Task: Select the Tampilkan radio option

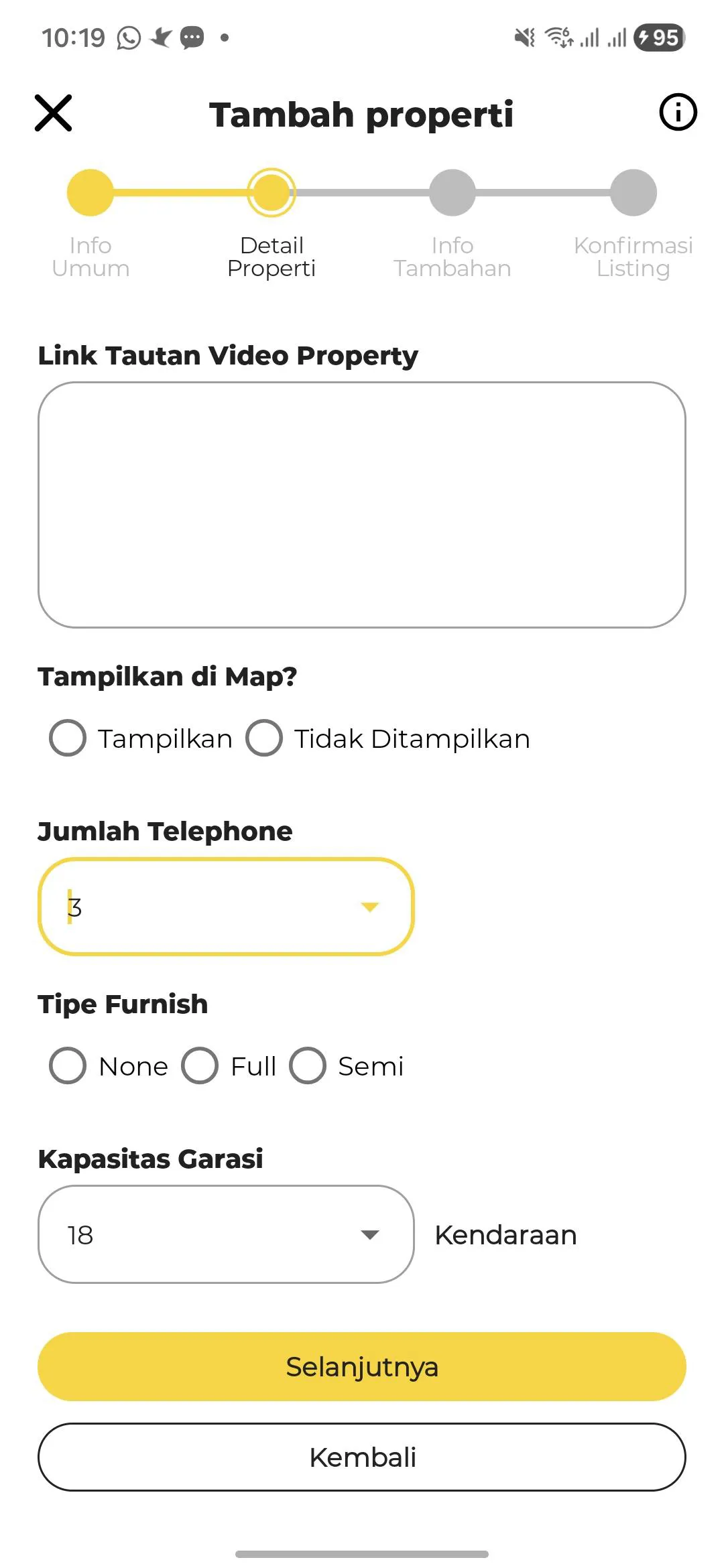Action: click(x=68, y=738)
